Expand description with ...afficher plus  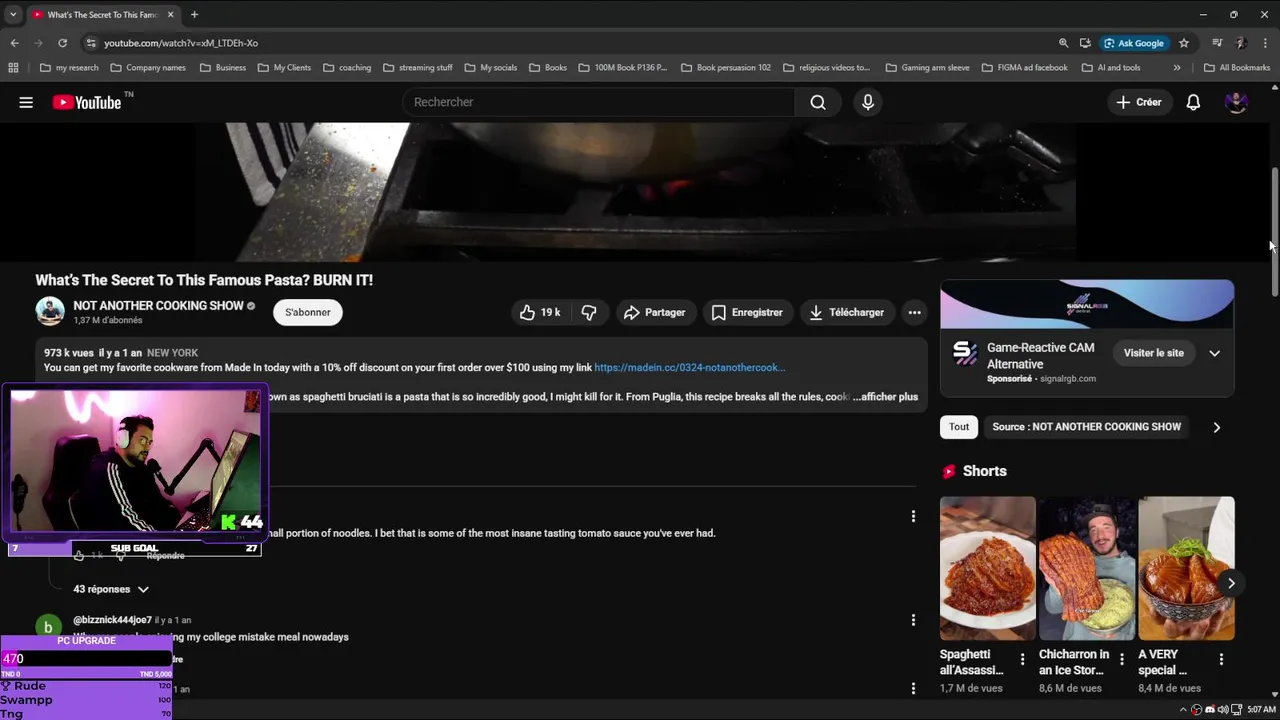pyautogui.click(x=885, y=397)
